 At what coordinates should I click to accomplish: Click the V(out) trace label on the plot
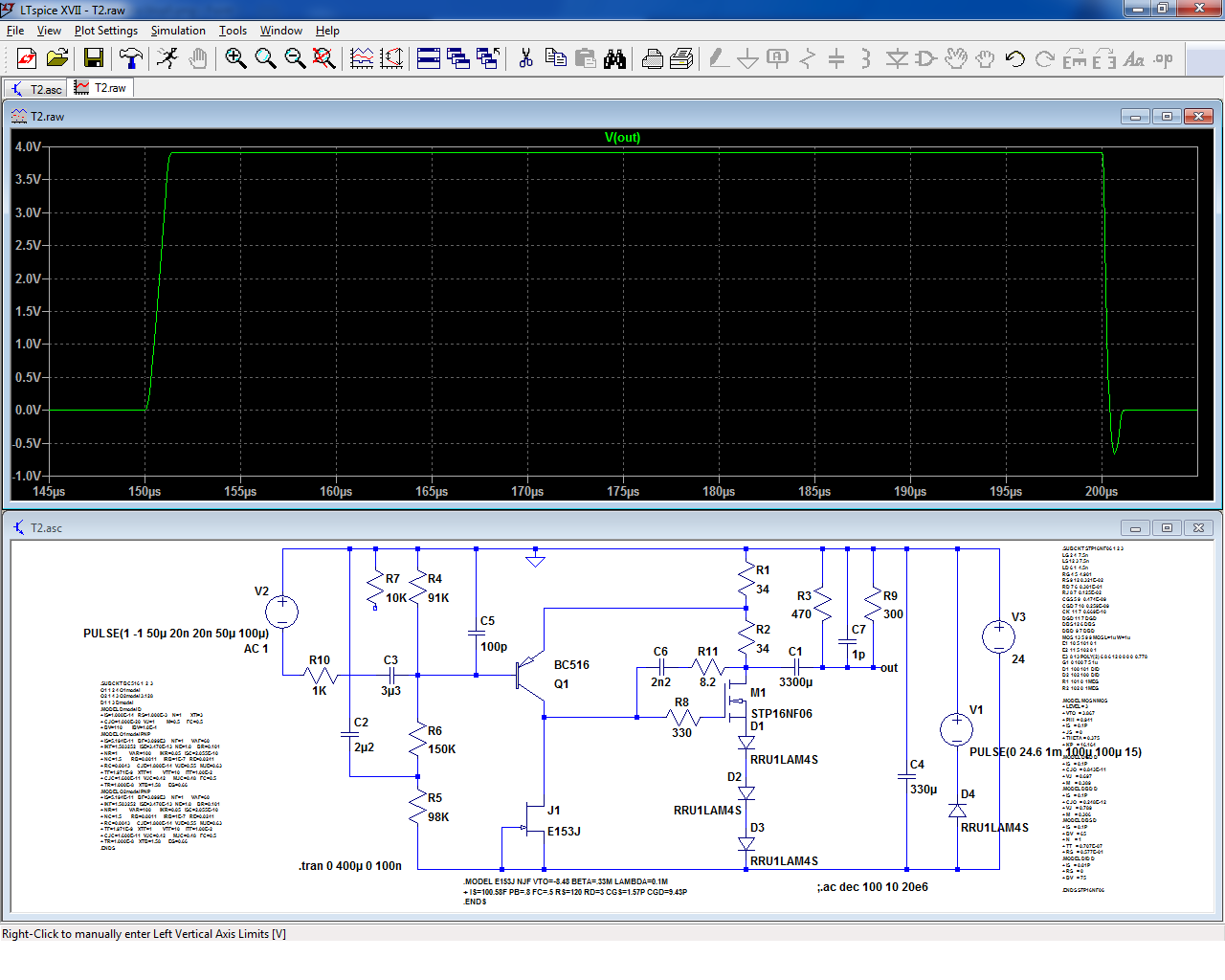[622, 138]
